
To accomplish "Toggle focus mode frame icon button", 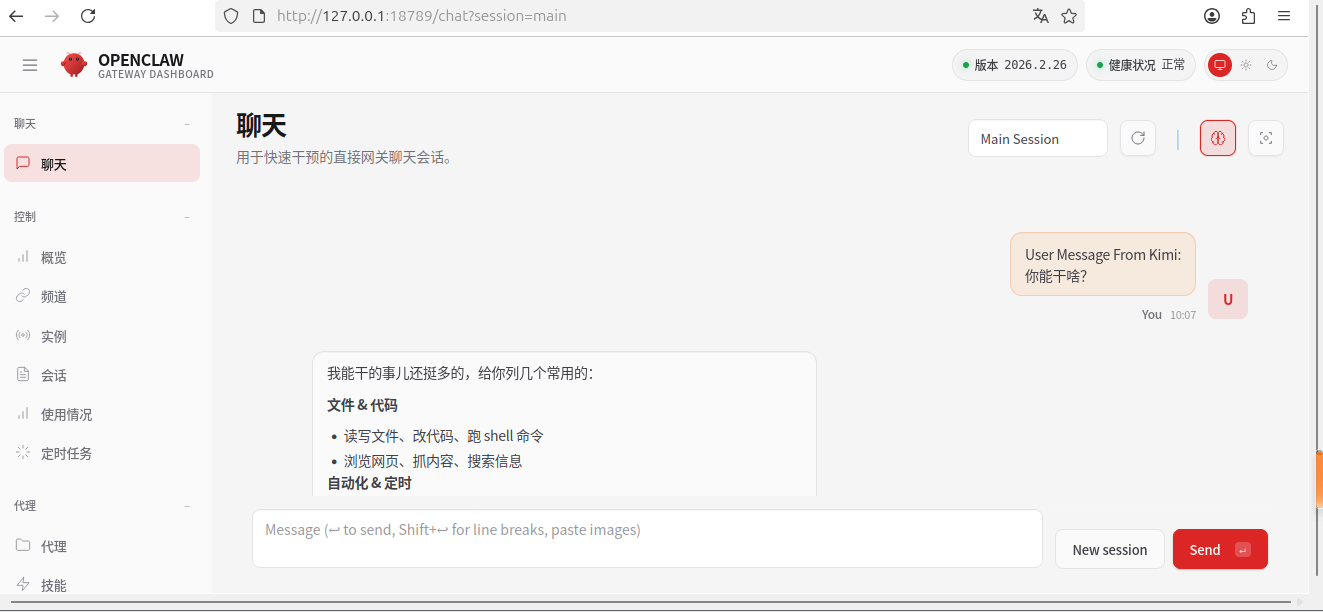I will click(1266, 138).
